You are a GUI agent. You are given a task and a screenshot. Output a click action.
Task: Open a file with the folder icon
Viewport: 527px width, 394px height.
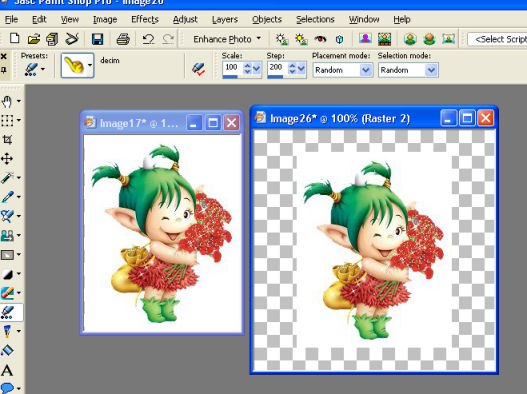click(34, 39)
